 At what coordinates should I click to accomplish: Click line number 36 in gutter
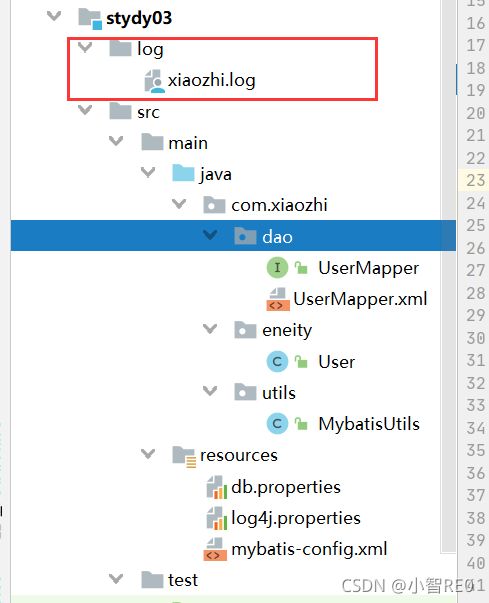(476, 473)
